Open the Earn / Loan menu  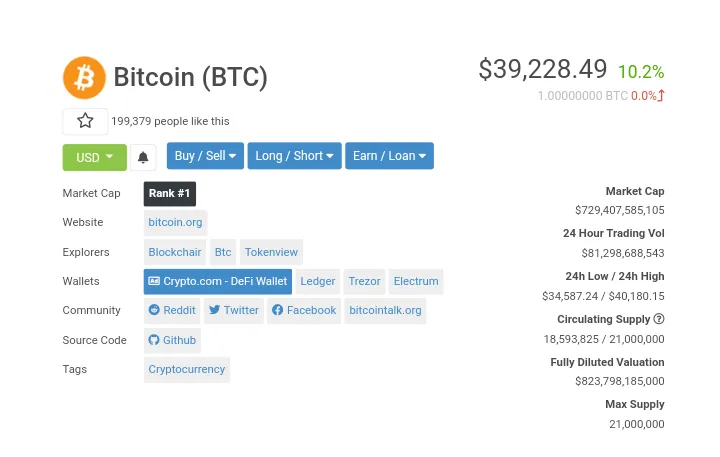pyautogui.click(x=389, y=156)
